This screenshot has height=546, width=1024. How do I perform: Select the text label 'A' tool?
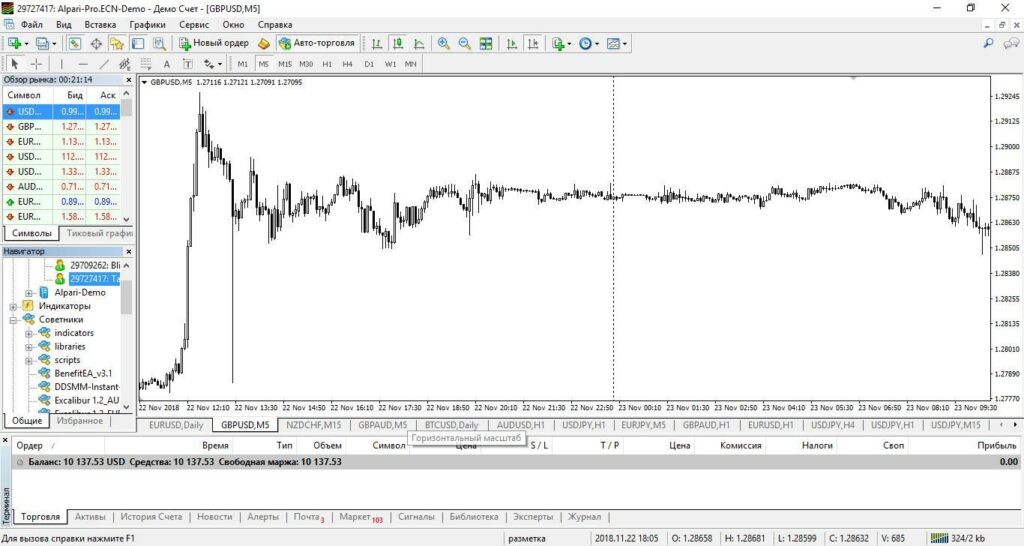point(166,64)
